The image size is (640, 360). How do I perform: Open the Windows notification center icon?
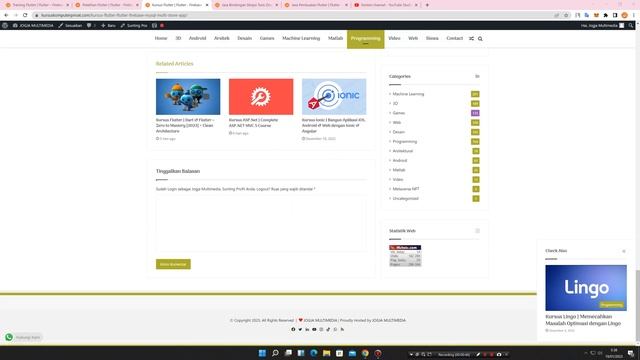click(x=631, y=353)
